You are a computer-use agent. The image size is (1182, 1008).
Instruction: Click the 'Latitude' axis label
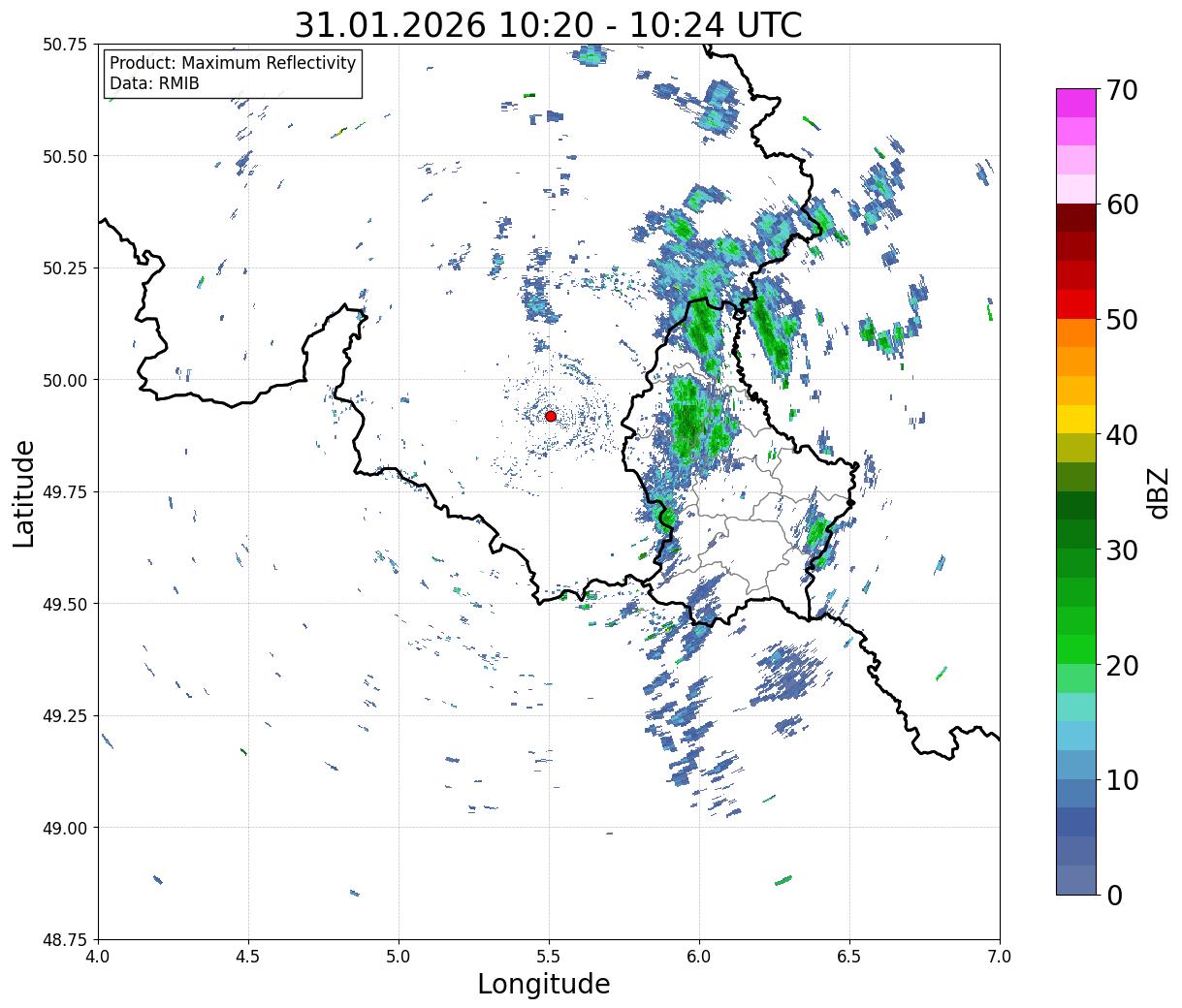pyautogui.click(x=24, y=492)
